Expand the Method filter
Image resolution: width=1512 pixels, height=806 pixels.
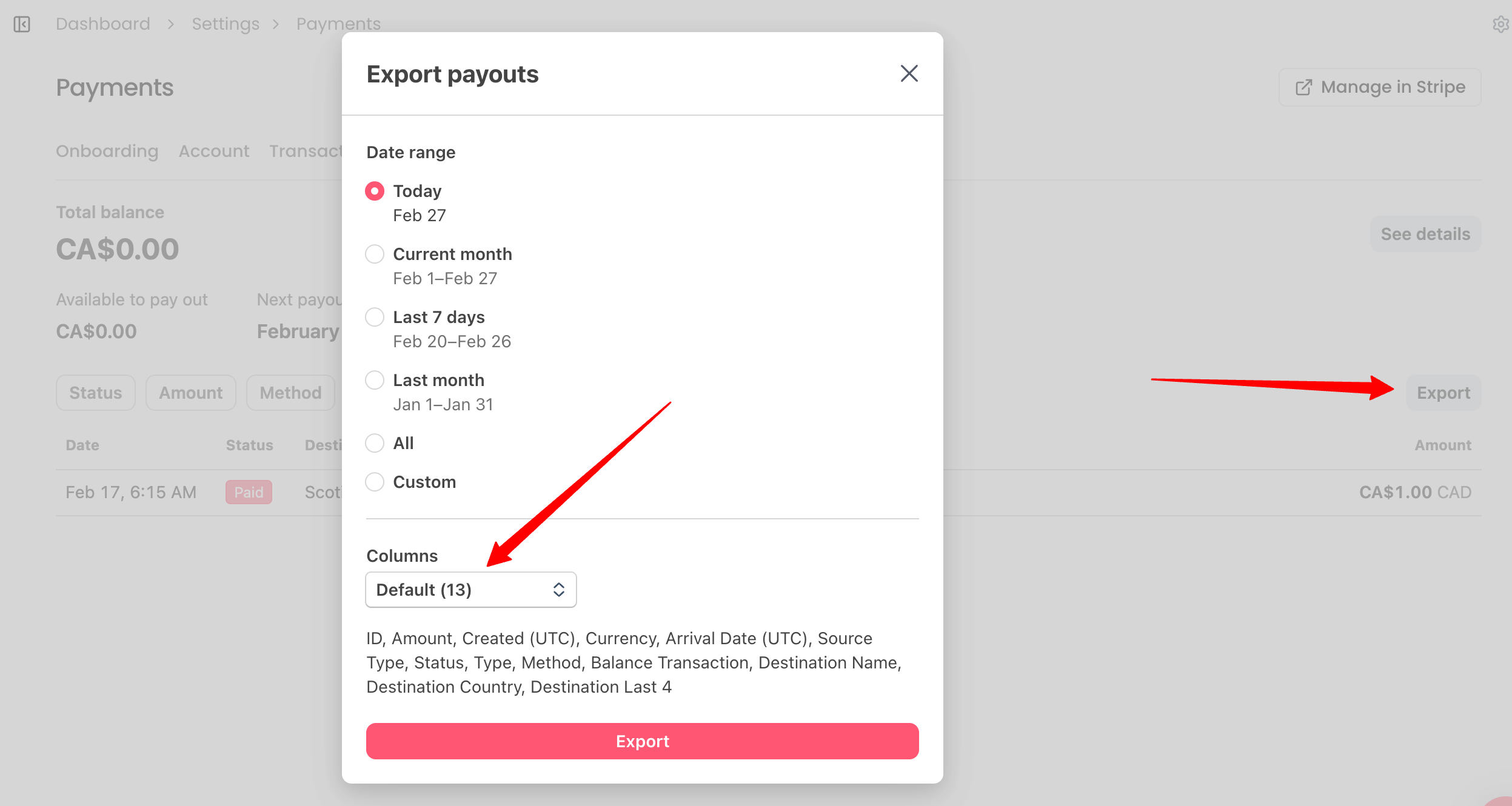pyautogui.click(x=290, y=393)
